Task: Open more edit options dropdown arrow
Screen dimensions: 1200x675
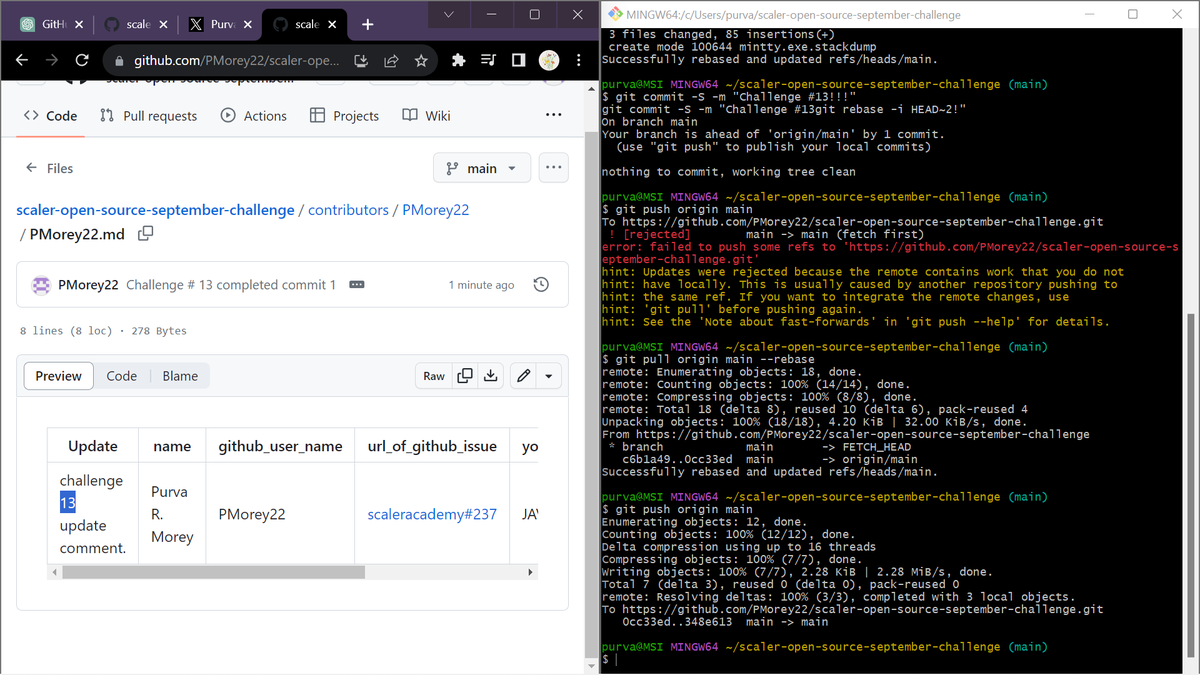Action: point(549,376)
